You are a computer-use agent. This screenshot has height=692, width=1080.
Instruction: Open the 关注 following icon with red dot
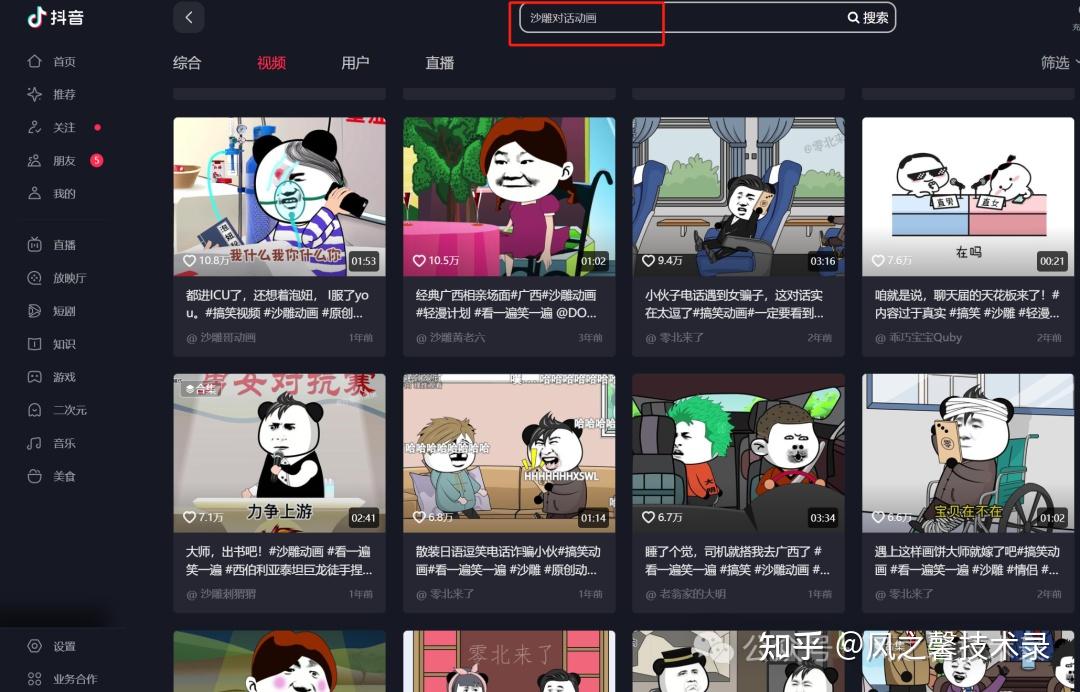coord(36,127)
